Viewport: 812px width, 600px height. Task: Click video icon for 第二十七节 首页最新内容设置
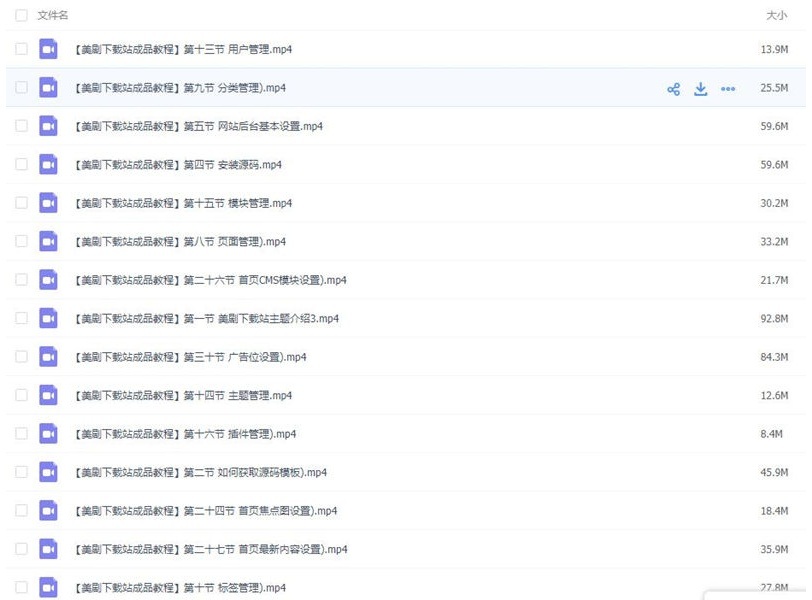click(48, 549)
